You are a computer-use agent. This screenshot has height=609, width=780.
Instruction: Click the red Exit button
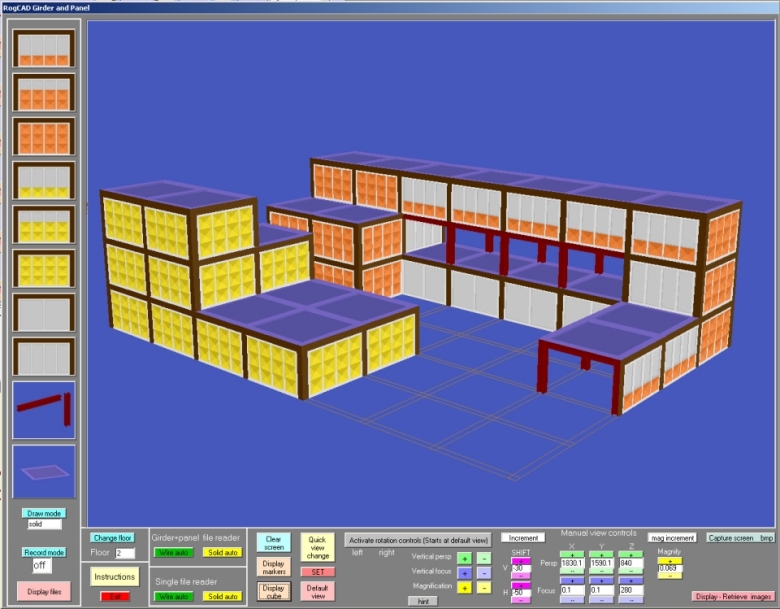(114, 596)
